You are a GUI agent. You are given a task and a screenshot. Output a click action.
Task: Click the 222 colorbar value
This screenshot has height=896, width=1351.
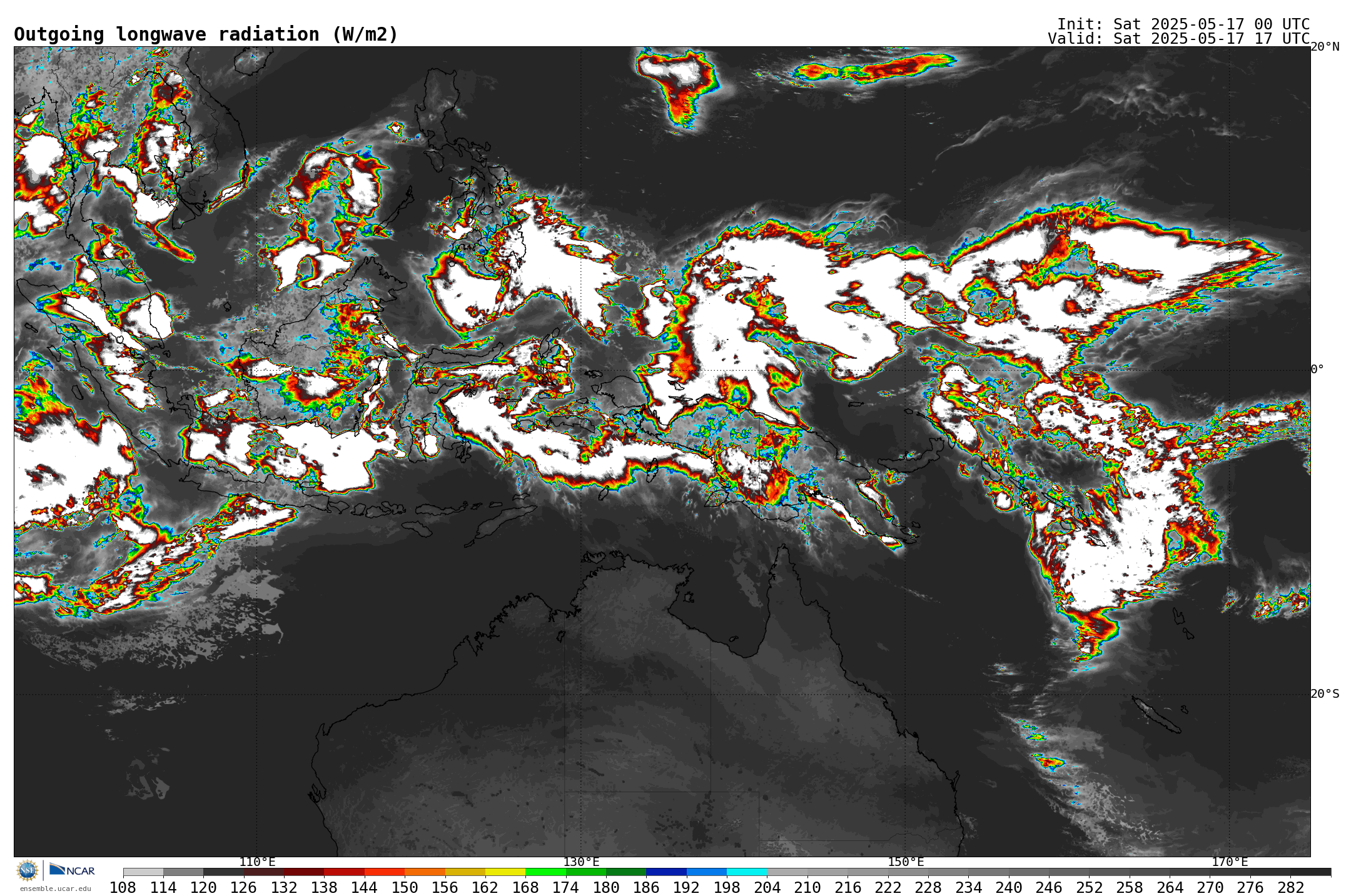888,887
